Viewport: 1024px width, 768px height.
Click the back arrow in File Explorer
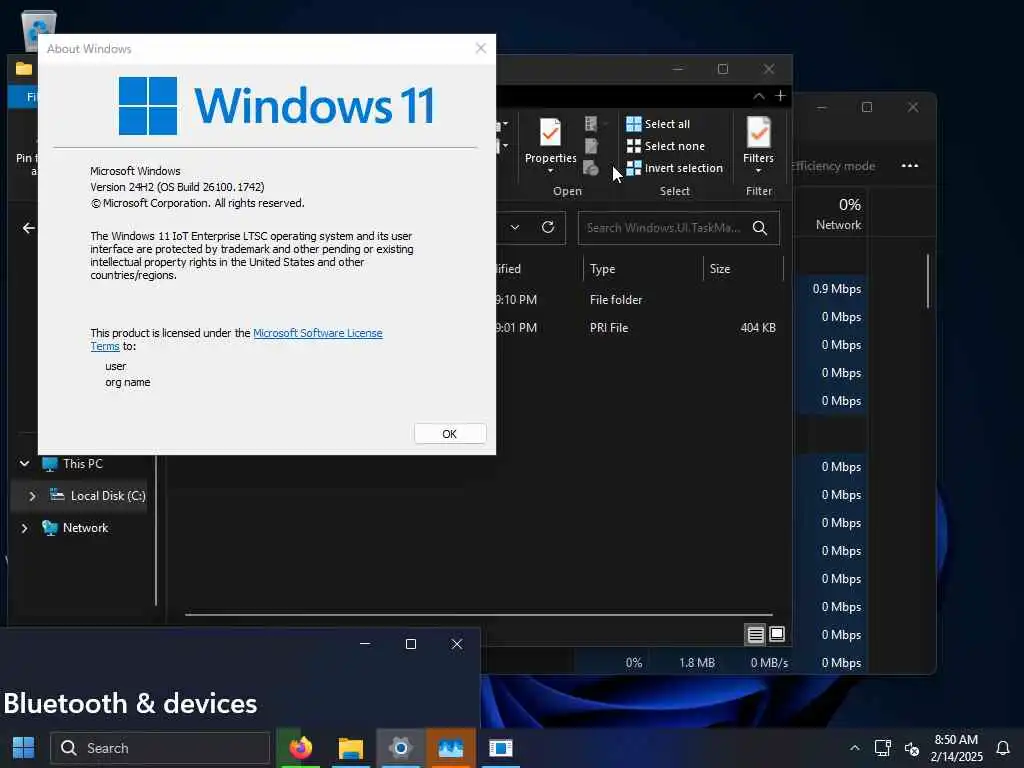tap(29, 228)
